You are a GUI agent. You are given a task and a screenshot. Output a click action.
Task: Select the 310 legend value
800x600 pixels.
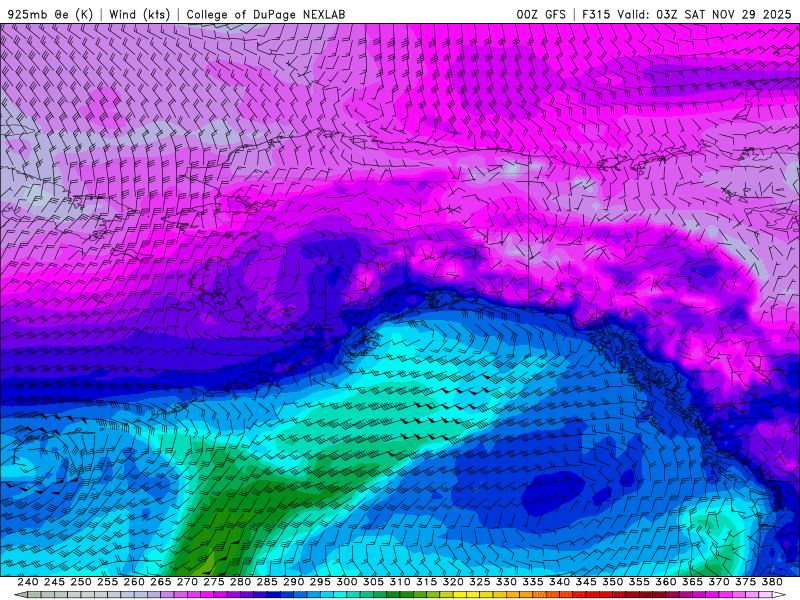coord(399,582)
